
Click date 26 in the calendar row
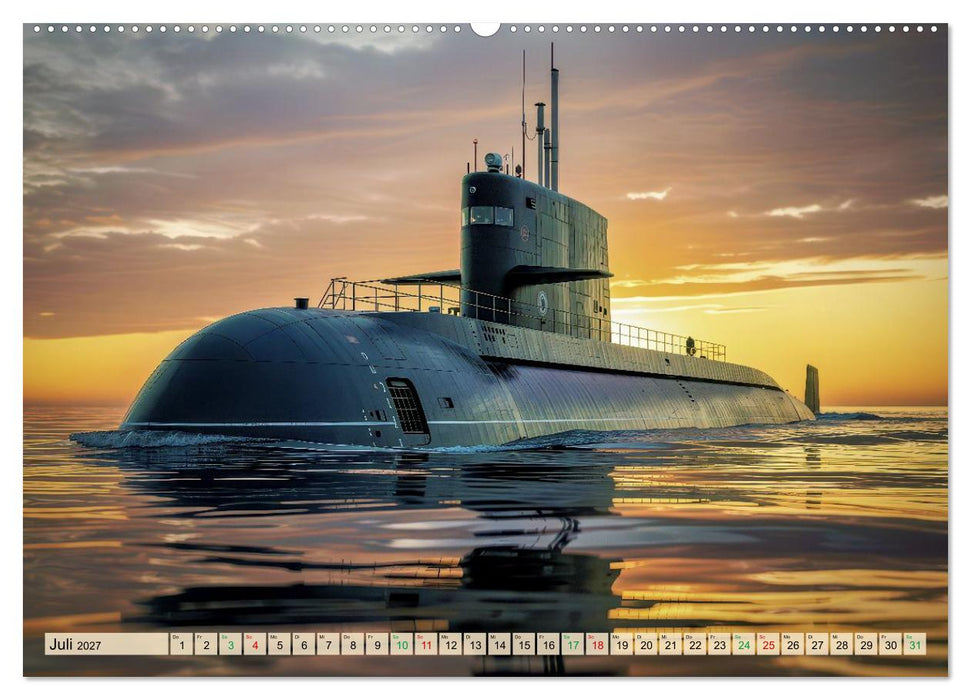tap(793, 644)
